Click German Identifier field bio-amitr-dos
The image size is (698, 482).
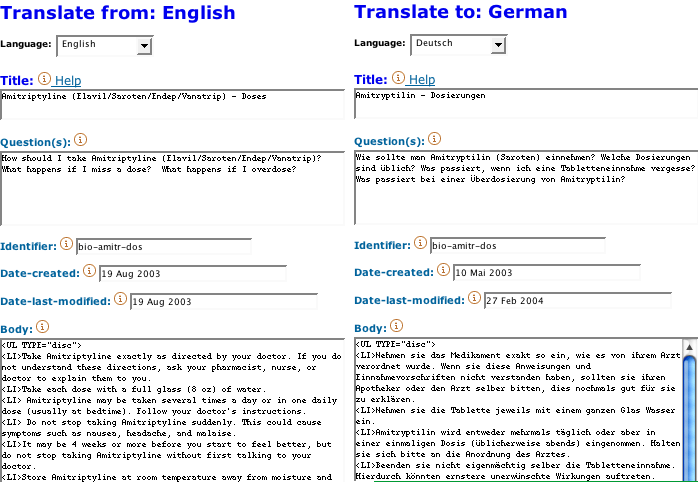pyautogui.click(x=518, y=246)
